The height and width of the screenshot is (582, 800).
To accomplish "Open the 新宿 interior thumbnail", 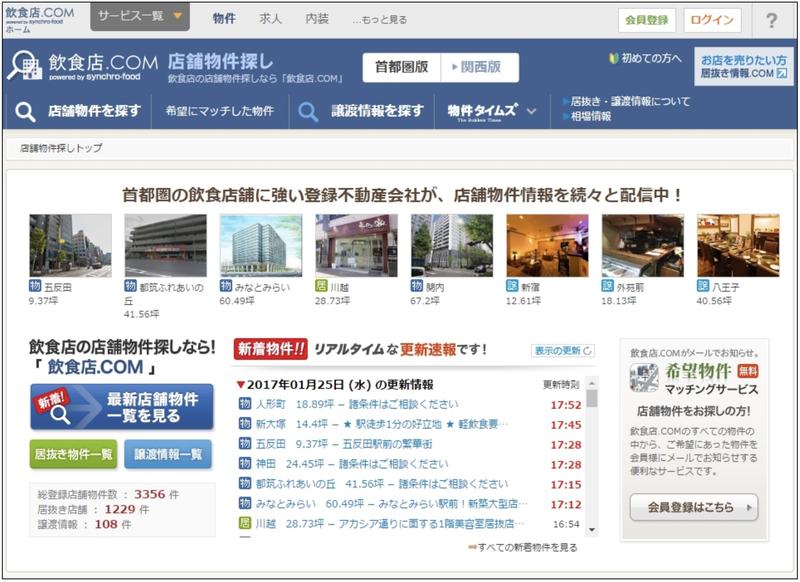I will [x=547, y=245].
